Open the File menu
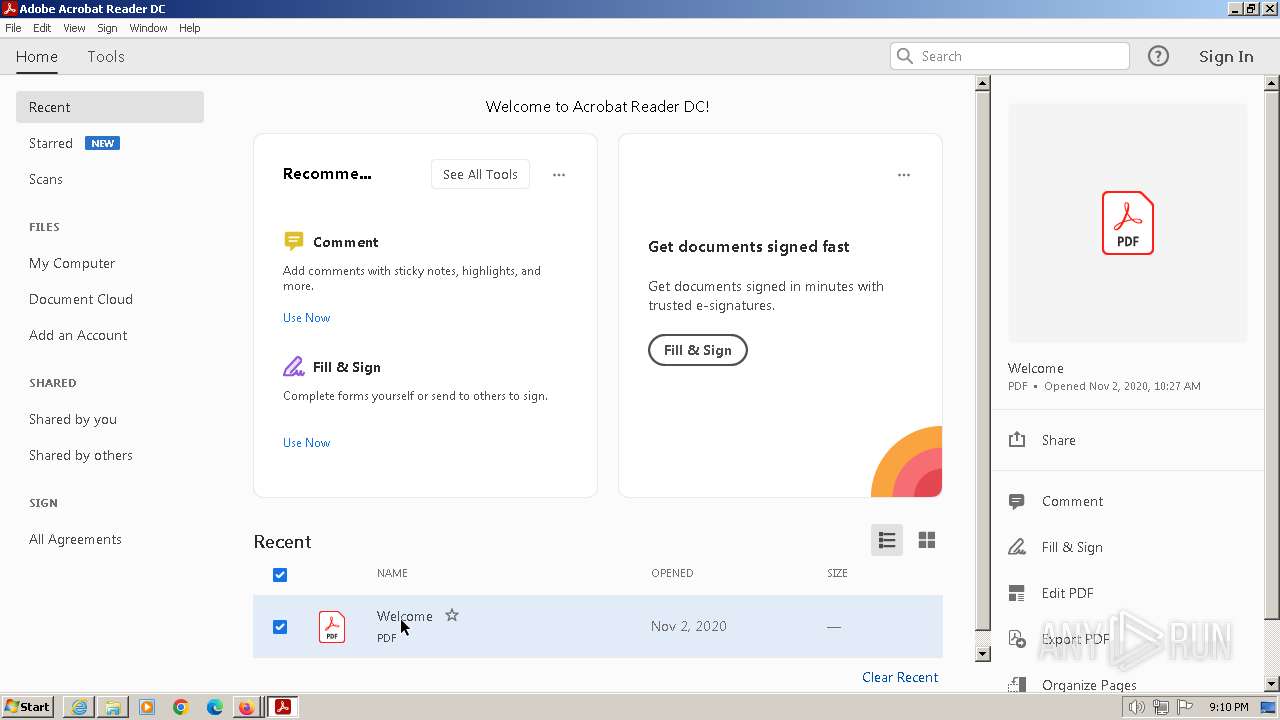Viewport: 1280px width, 720px height. pyautogui.click(x=13, y=28)
